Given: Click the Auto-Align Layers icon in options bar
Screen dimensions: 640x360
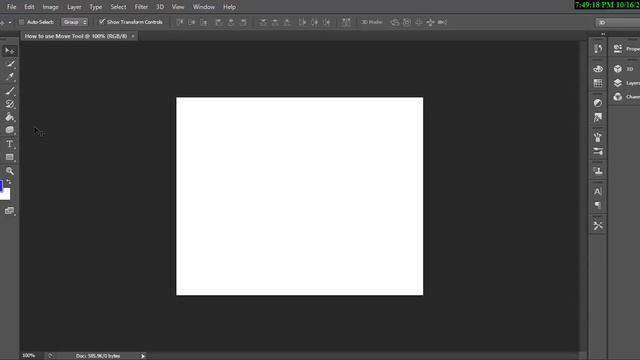Looking at the screenshot, I should pyautogui.click(x=346, y=22).
